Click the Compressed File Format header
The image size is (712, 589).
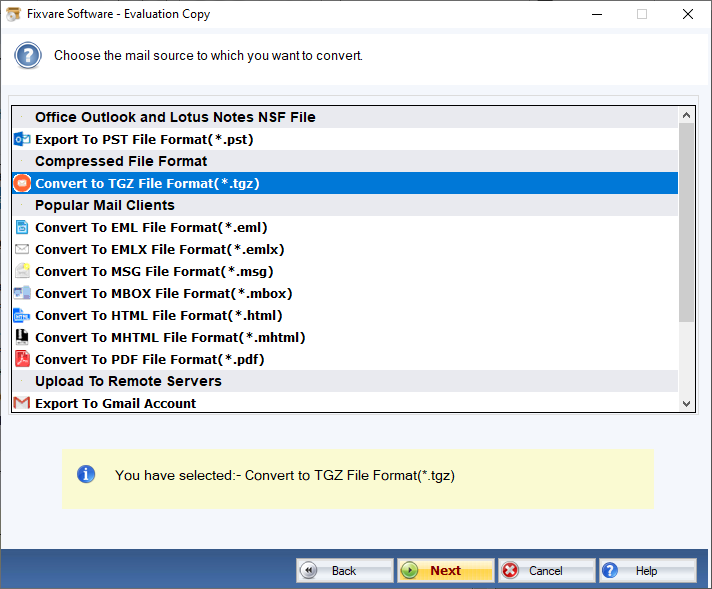pos(345,161)
